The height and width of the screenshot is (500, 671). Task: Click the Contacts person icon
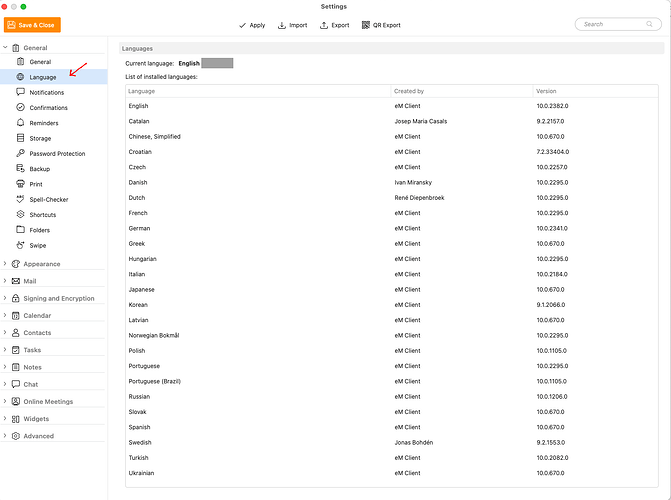[x=16, y=332]
